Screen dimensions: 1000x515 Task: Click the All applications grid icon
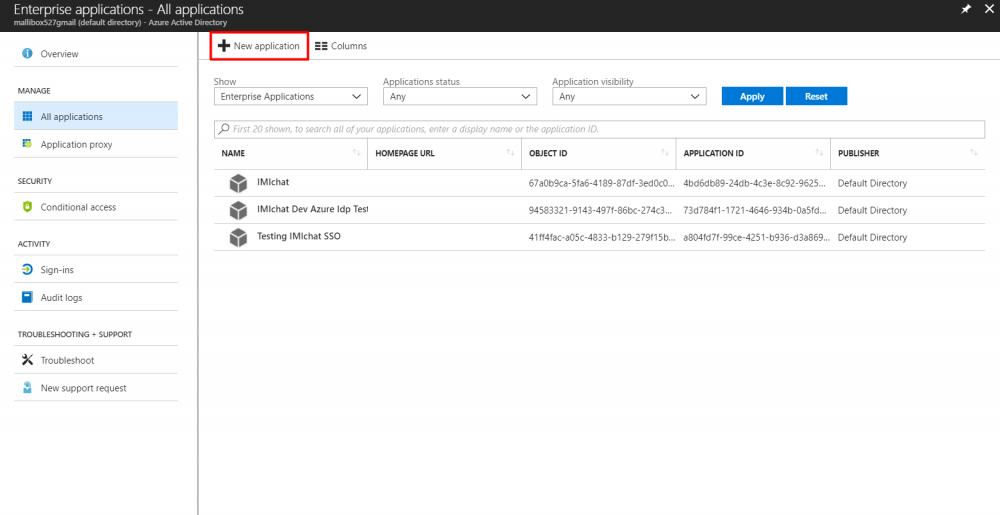(x=27, y=117)
